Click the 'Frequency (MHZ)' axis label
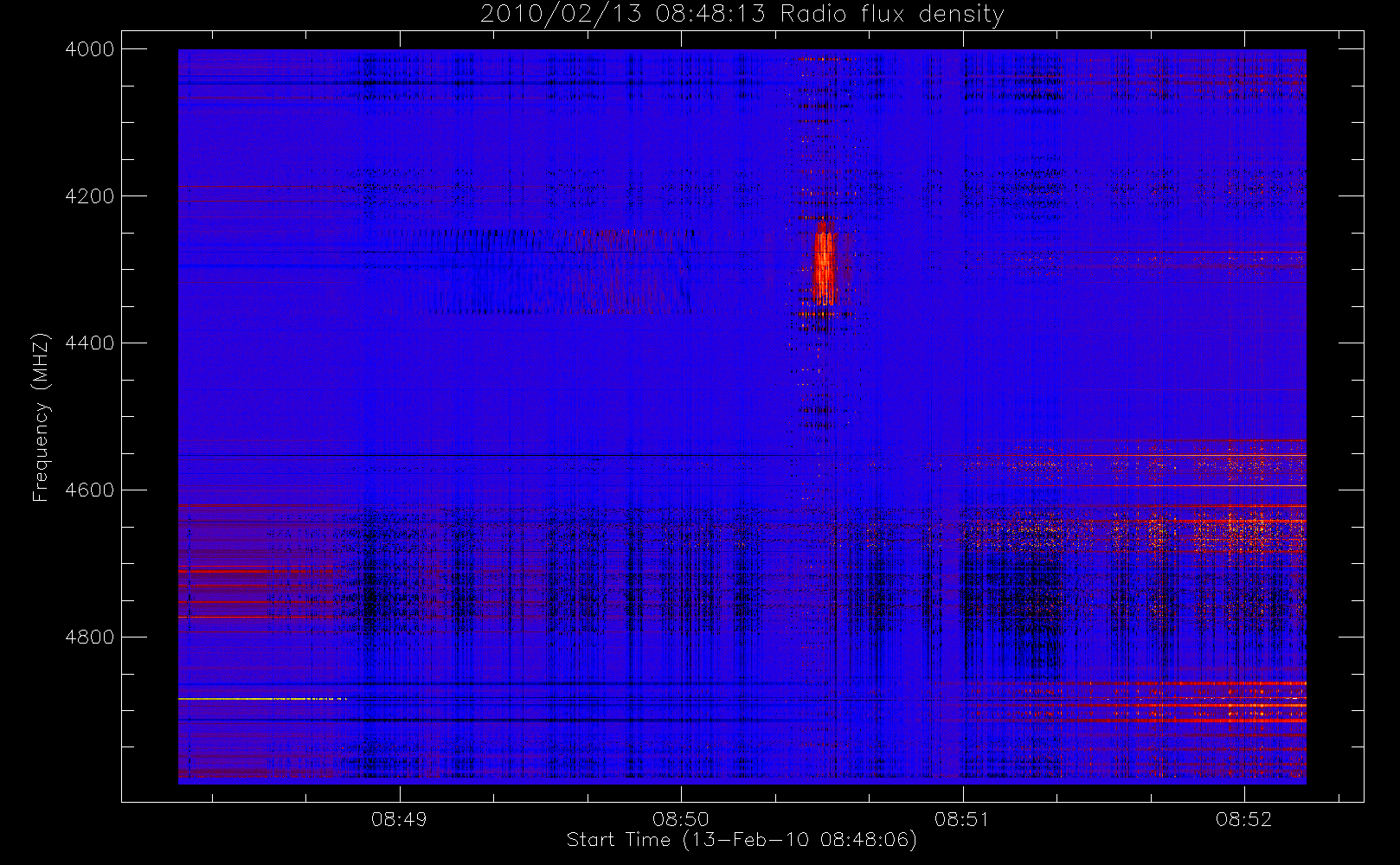The width and height of the screenshot is (1400, 865). (40, 417)
